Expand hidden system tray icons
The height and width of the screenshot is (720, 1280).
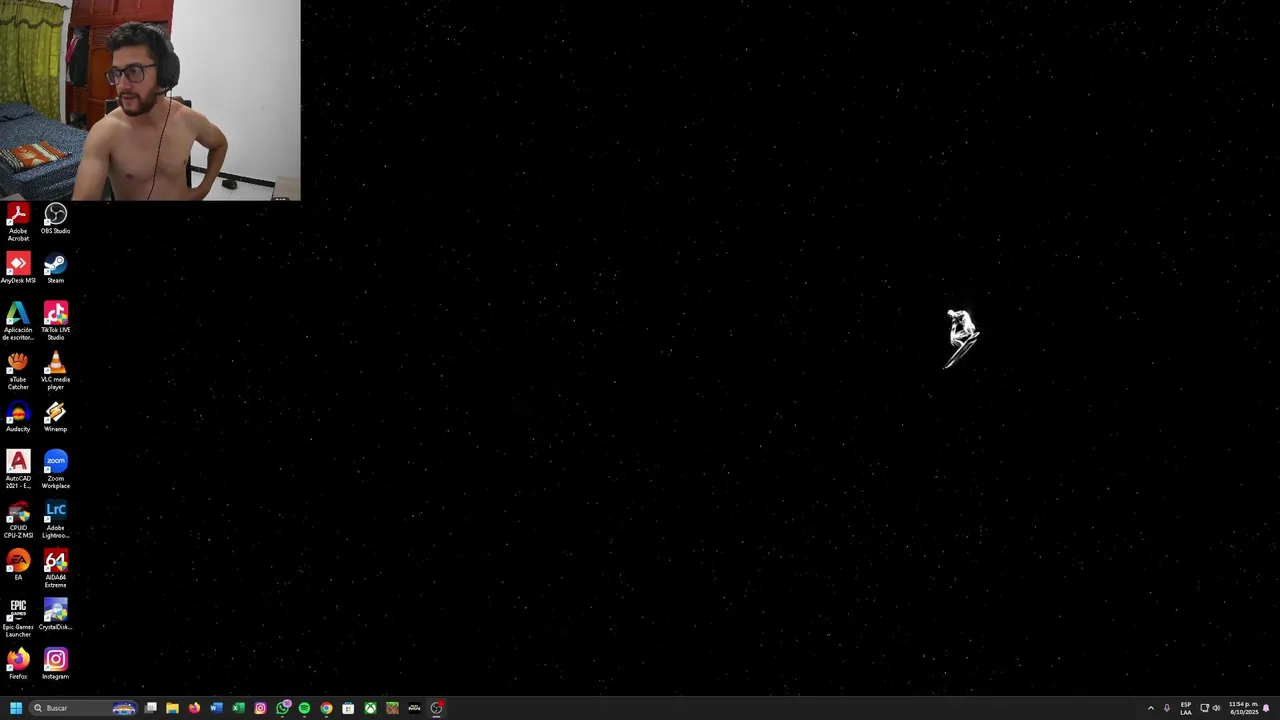tap(1150, 708)
